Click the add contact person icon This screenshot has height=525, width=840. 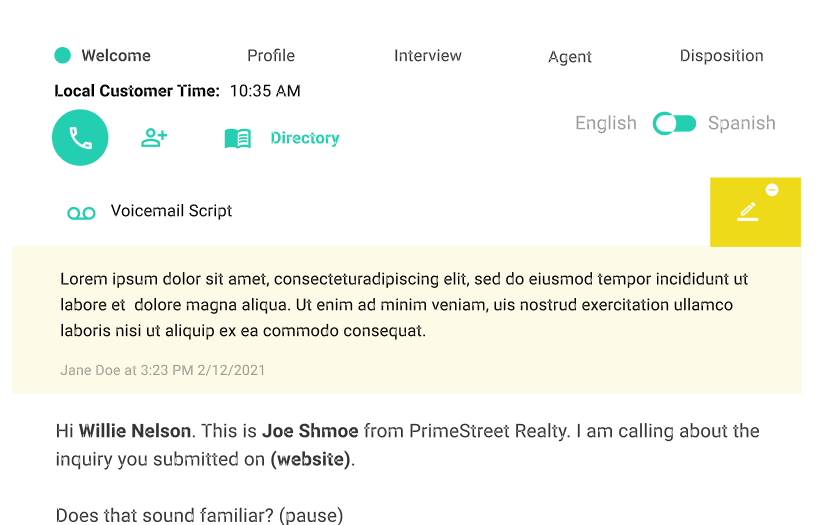[154, 138]
